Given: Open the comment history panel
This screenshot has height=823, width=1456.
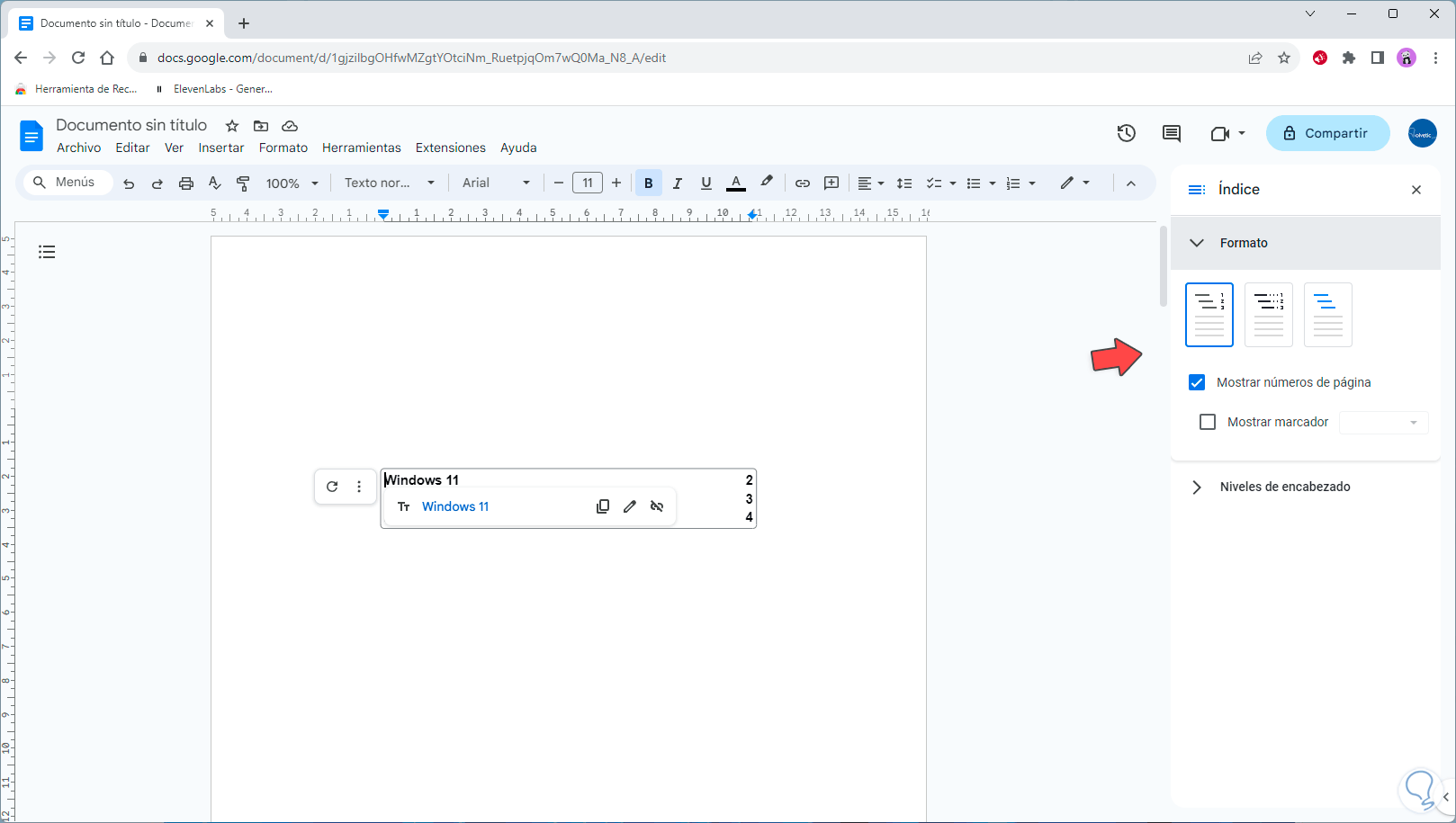Looking at the screenshot, I should (x=1172, y=134).
